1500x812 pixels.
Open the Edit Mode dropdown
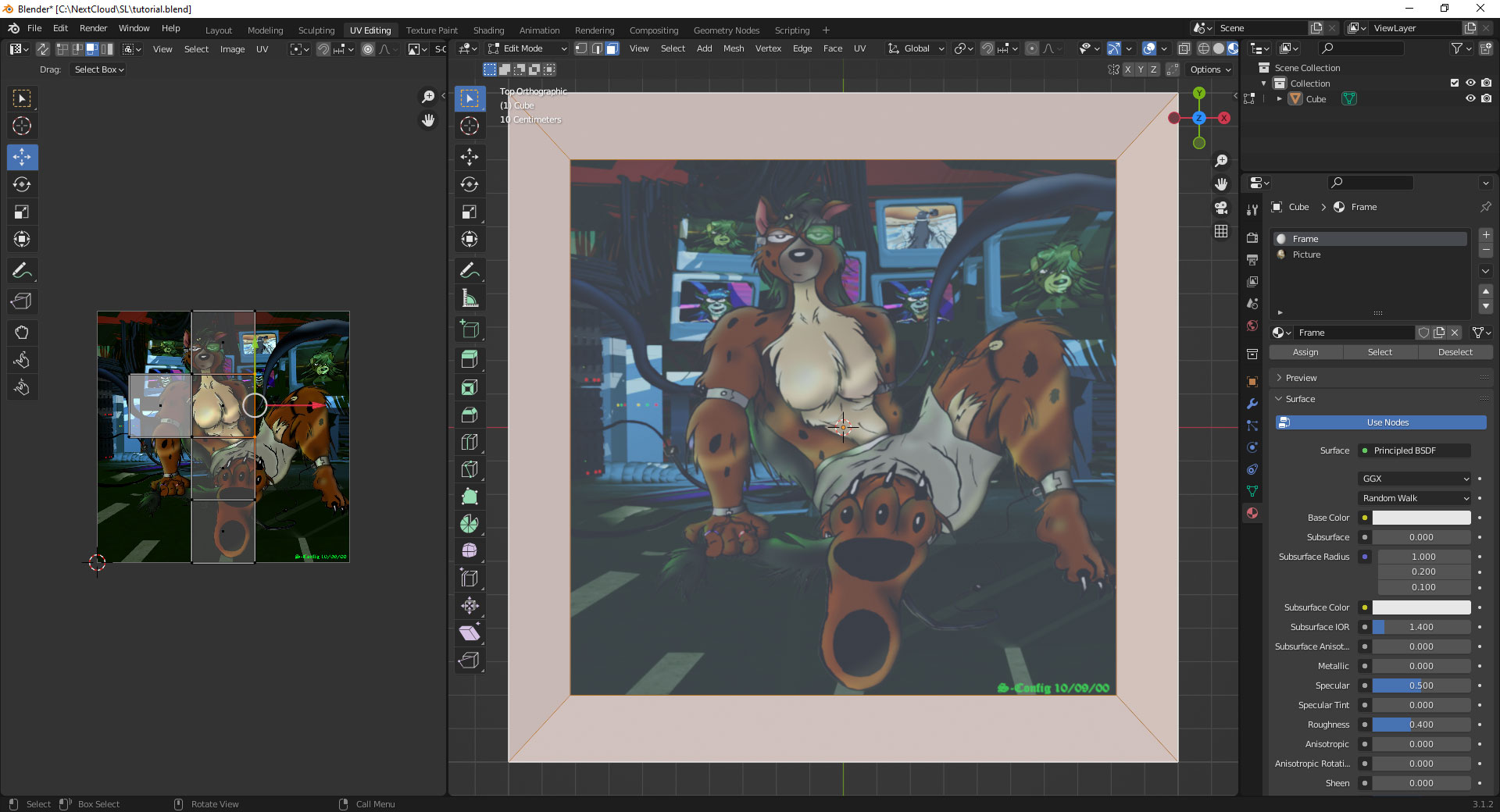tap(527, 48)
